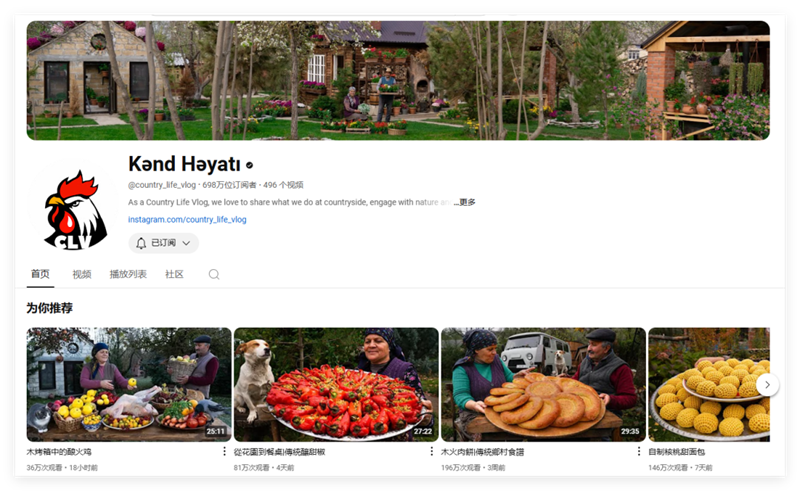The width and height of the screenshot is (800, 491).
Task: Switch to the 视频 tab
Action: [x=82, y=274]
